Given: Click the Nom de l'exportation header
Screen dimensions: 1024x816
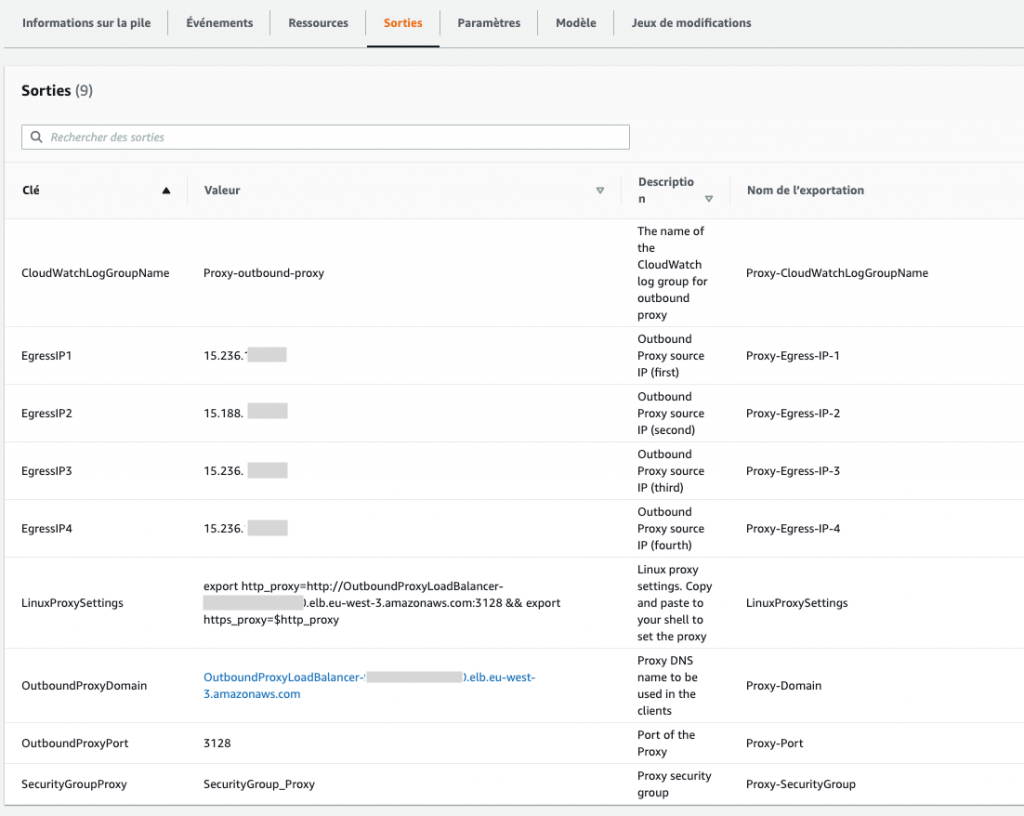Looking at the screenshot, I should click(805, 190).
